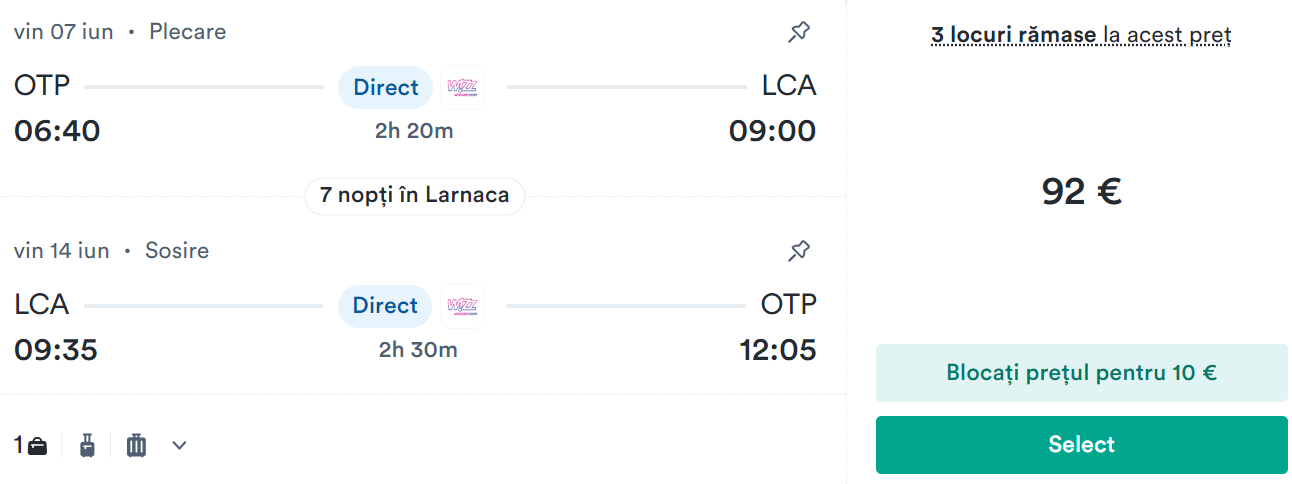Click the Direct badge on the return flight
1292x484 pixels.
tap(386, 305)
